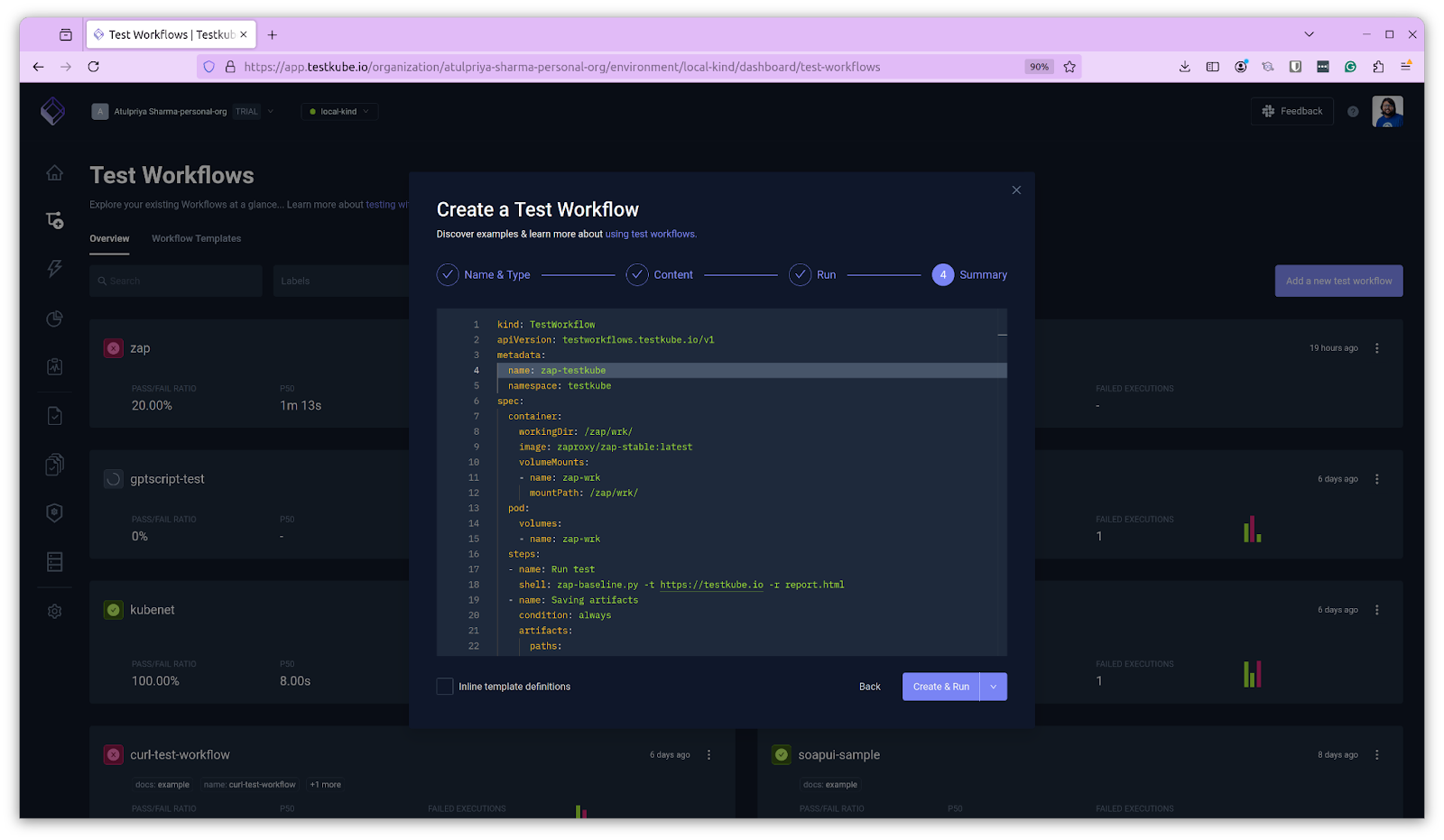
Task: Open the user profile avatar
Action: 1387,111
